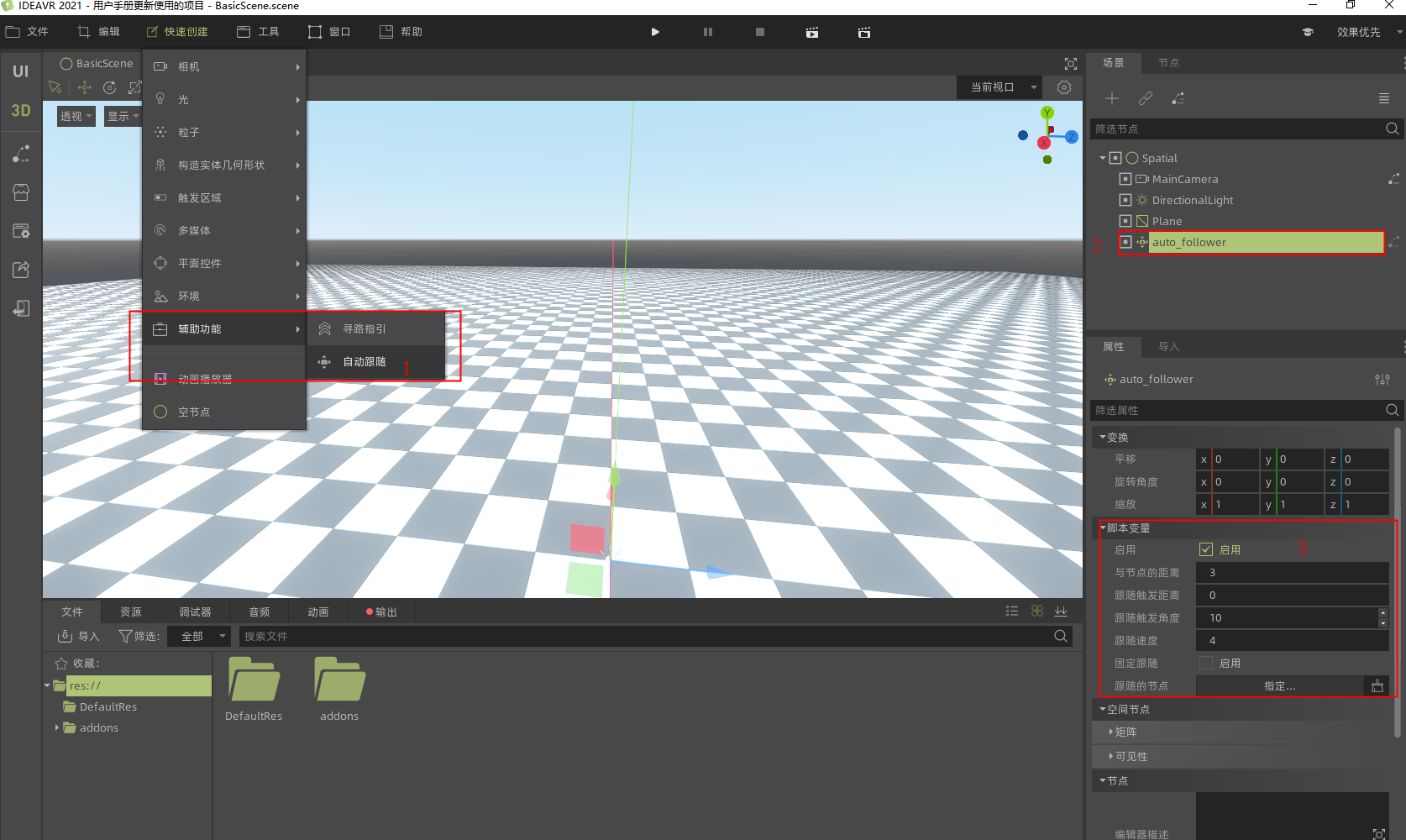Open the 当前视口 viewport dropdown
The width and height of the screenshot is (1406, 840).
pyautogui.click(x=999, y=87)
